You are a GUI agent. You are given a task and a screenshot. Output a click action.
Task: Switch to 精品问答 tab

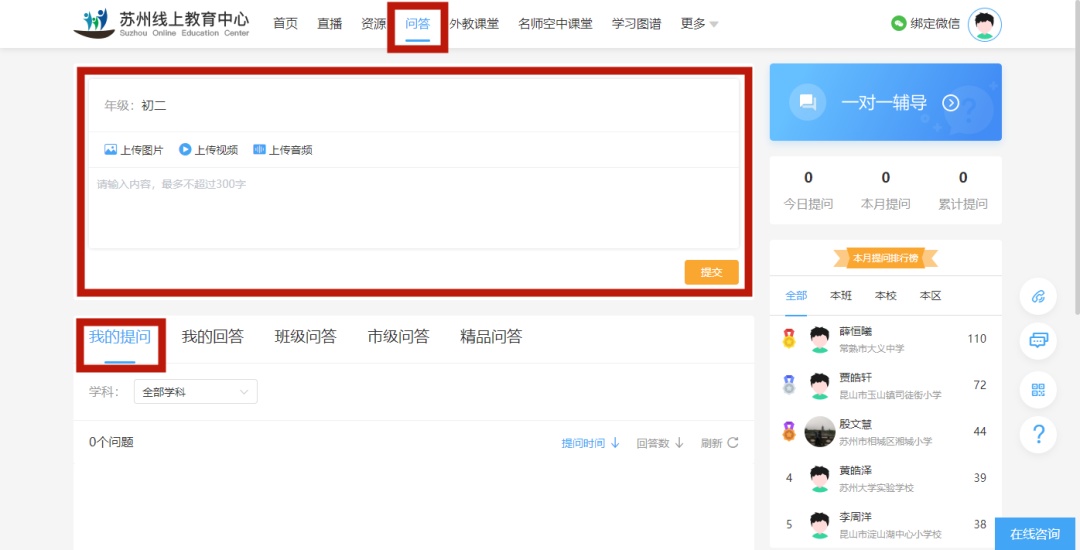point(490,337)
